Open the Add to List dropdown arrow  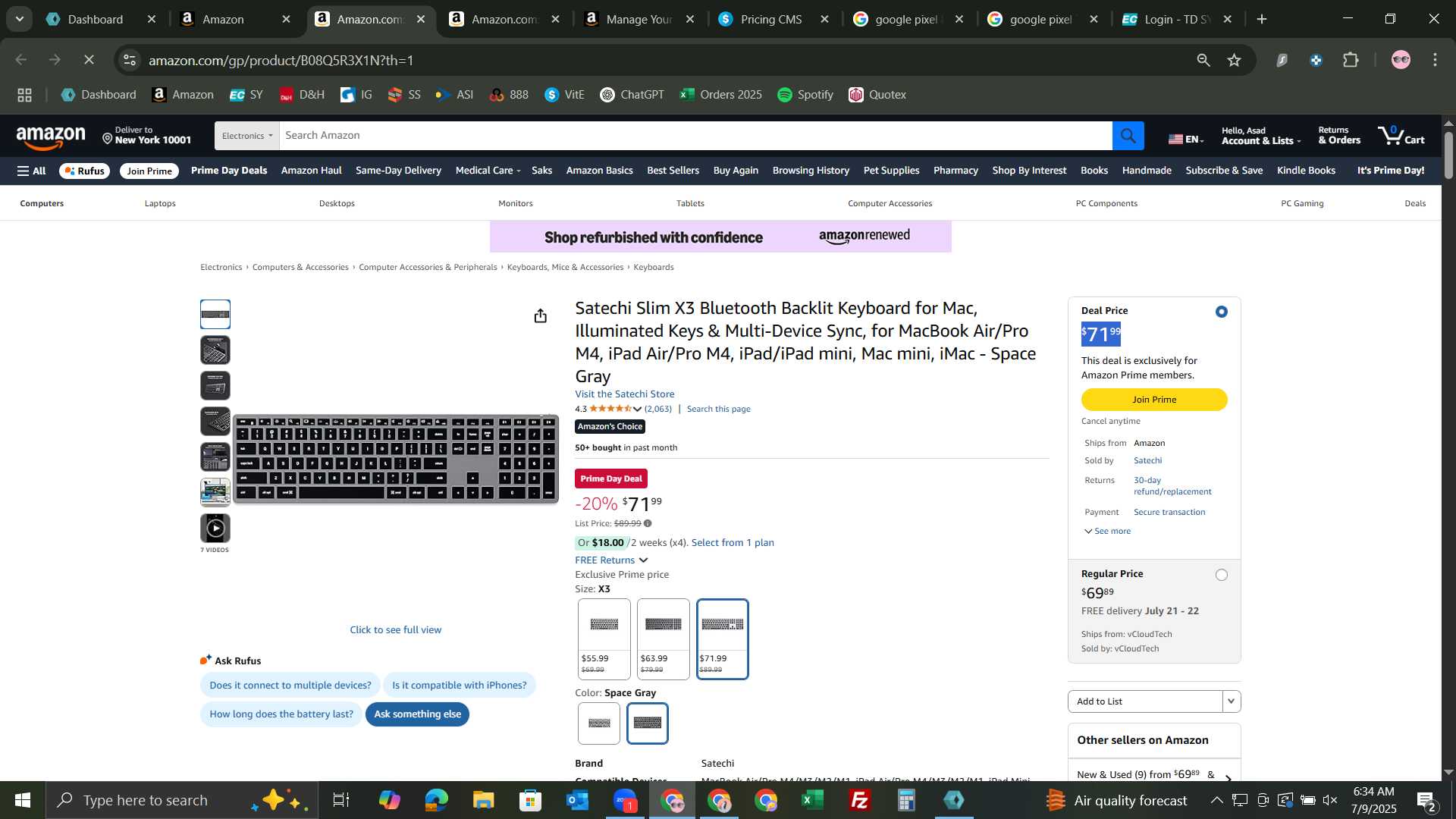coord(1231,701)
